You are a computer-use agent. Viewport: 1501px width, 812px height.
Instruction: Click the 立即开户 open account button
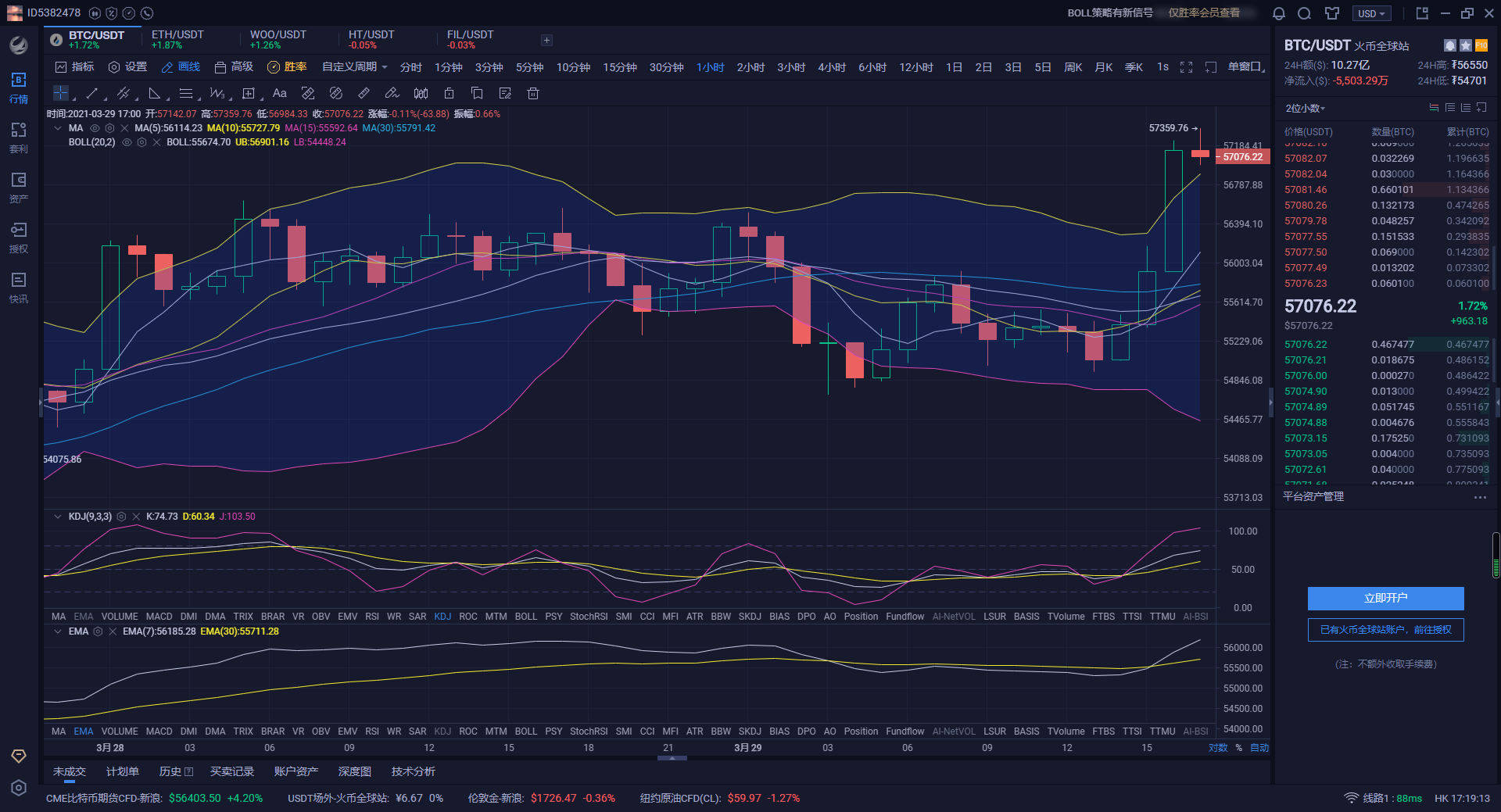tap(1385, 599)
